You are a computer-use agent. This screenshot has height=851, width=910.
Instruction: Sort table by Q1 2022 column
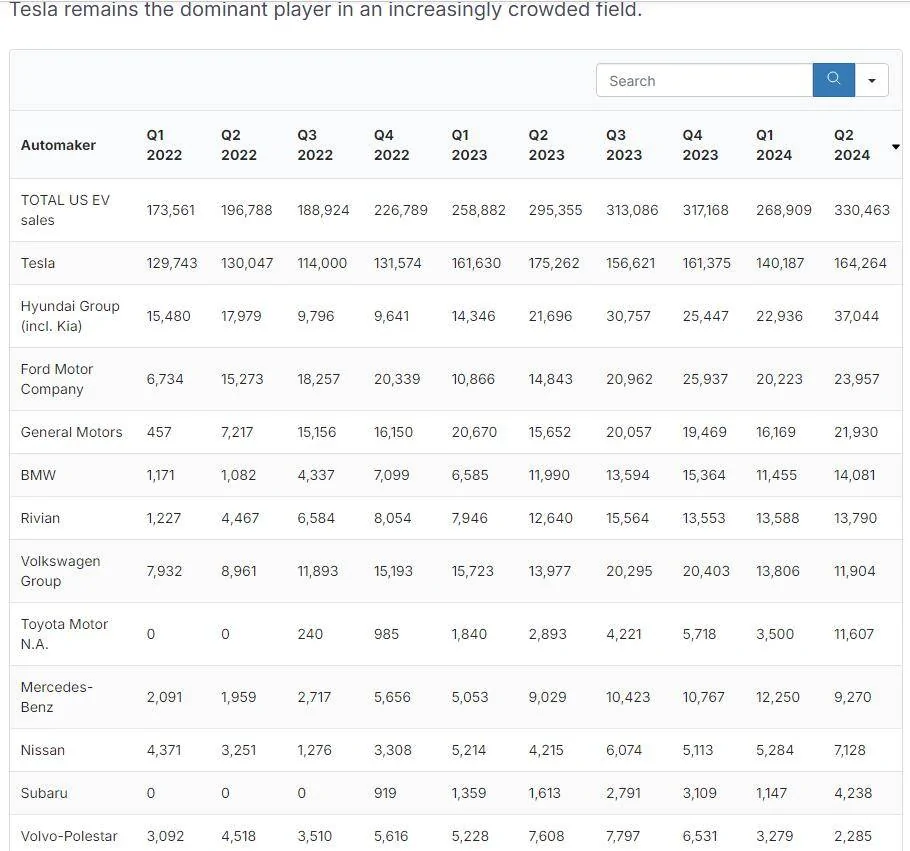pyautogui.click(x=164, y=145)
